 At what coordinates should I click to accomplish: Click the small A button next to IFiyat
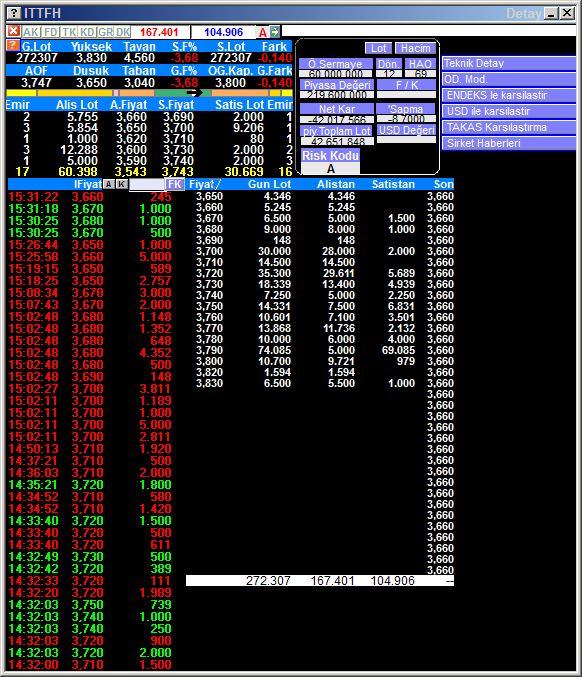[x=109, y=184]
